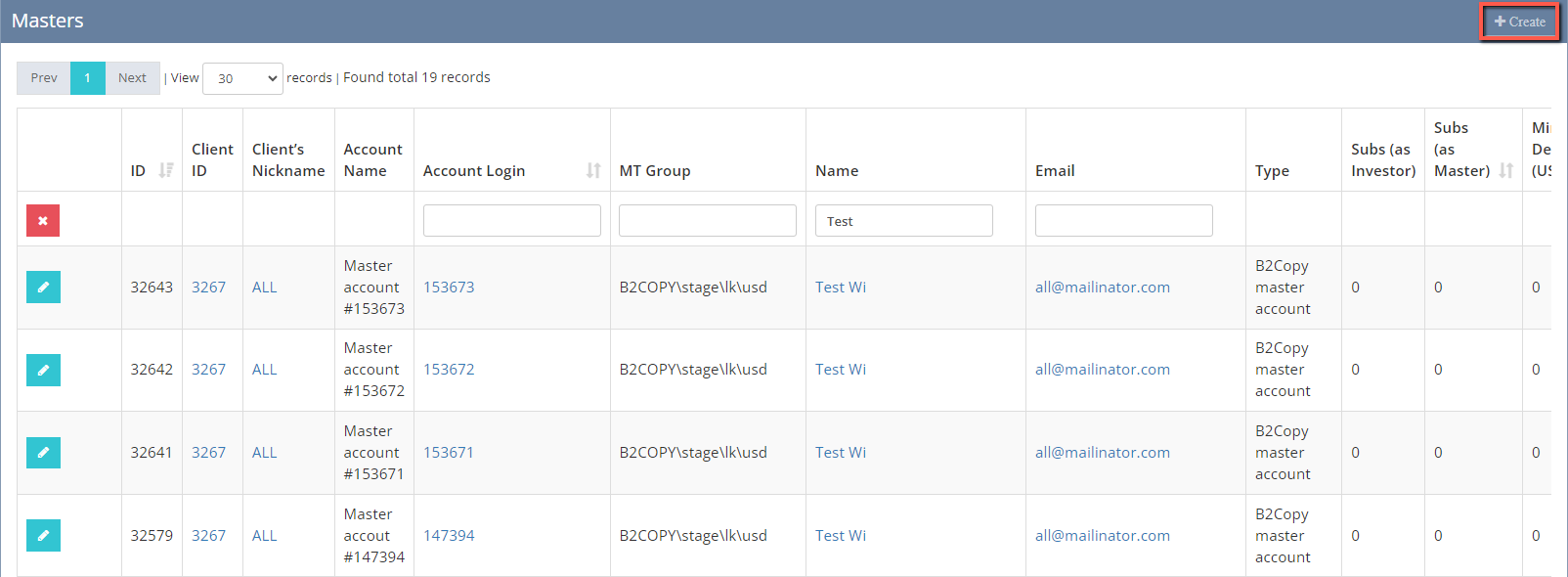Click the Masters page title

[x=48, y=21]
